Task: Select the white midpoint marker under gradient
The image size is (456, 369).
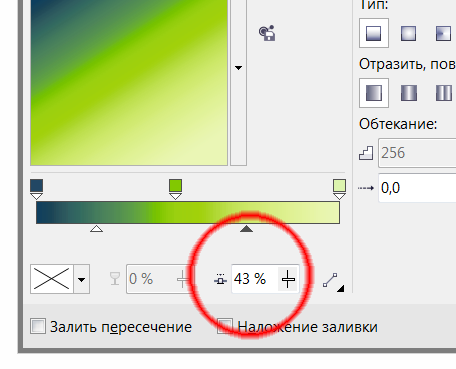Action: pyautogui.click(x=97, y=229)
